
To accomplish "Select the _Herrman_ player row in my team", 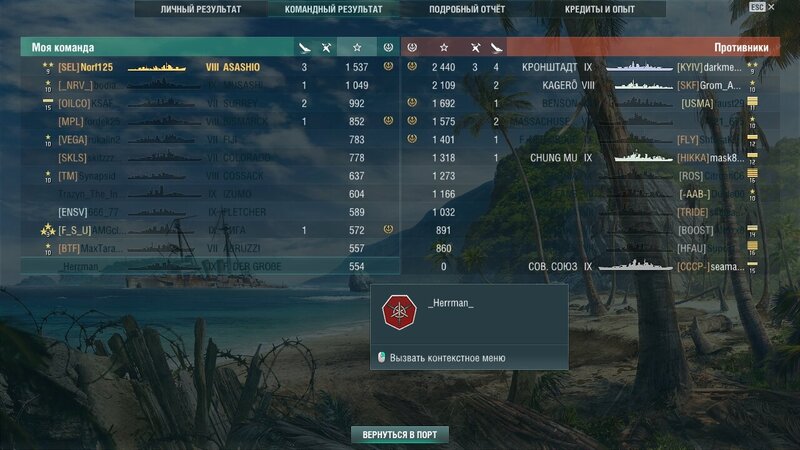I will 210,266.
